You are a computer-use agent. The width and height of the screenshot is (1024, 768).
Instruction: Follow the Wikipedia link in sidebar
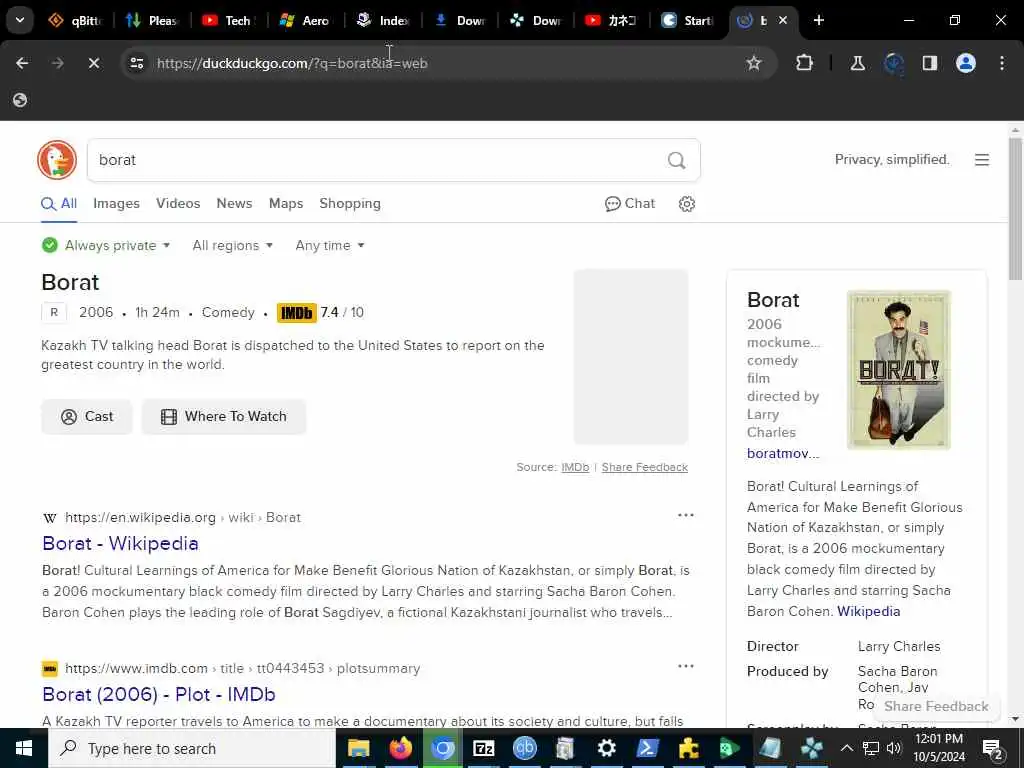click(x=869, y=611)
